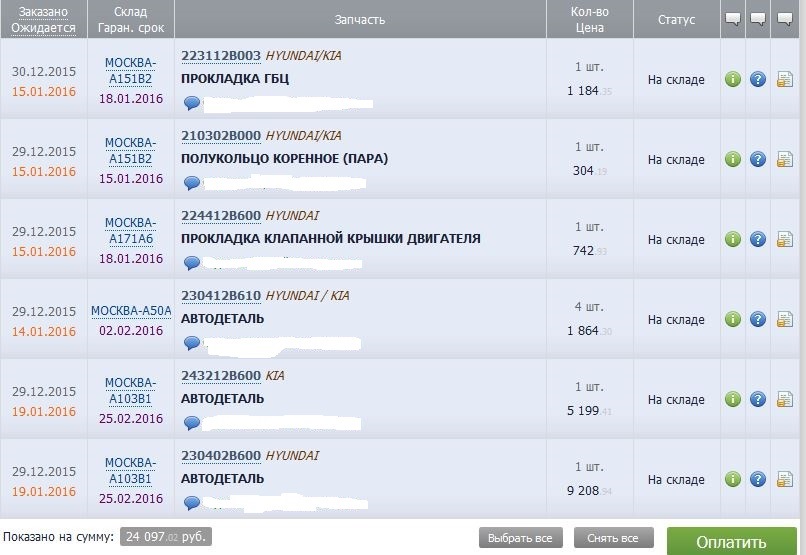Image resolution: width=806 pixels, height=555 pixels.
Task: Open part number 210302B000 link
Action: 221,136
